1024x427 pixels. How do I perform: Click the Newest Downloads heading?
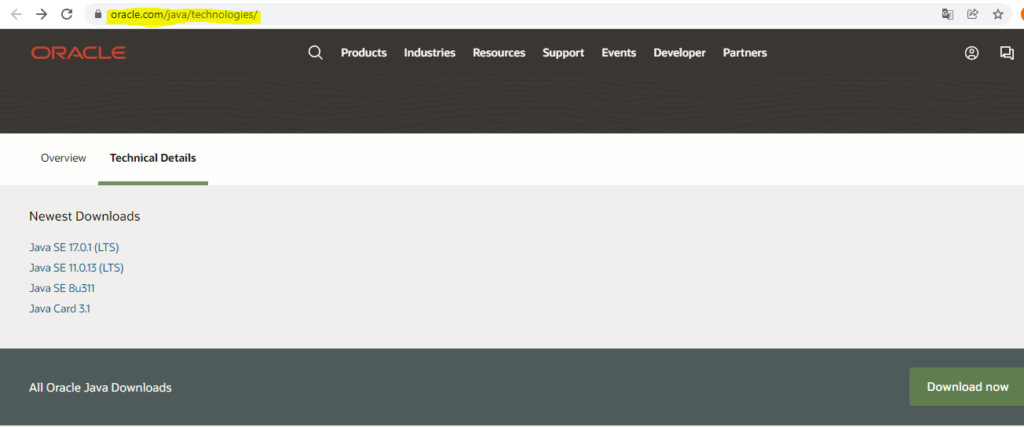click(85, 216)
